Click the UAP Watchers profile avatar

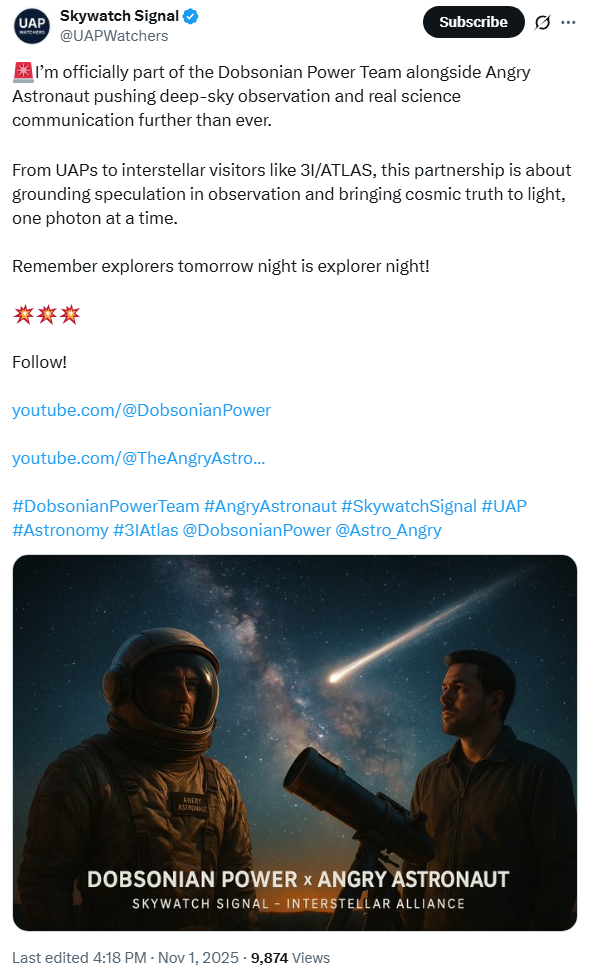pyautogui.click(x=32, y=26)
